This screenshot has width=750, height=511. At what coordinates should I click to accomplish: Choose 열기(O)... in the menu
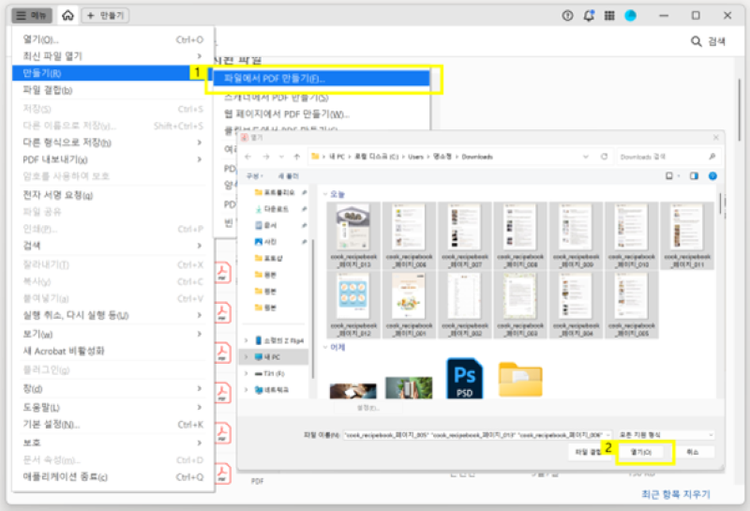[113, 39]
